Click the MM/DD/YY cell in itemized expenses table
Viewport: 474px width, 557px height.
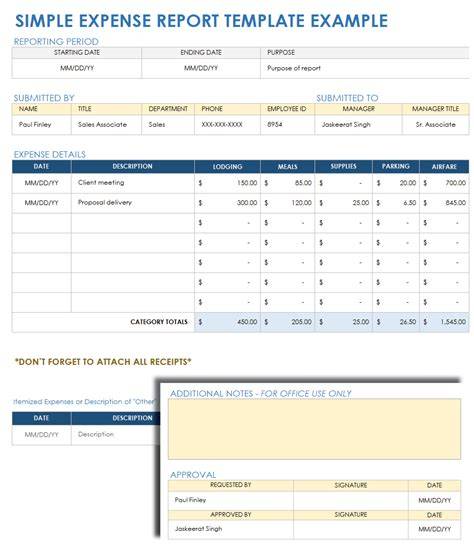[x=42, y=435]
